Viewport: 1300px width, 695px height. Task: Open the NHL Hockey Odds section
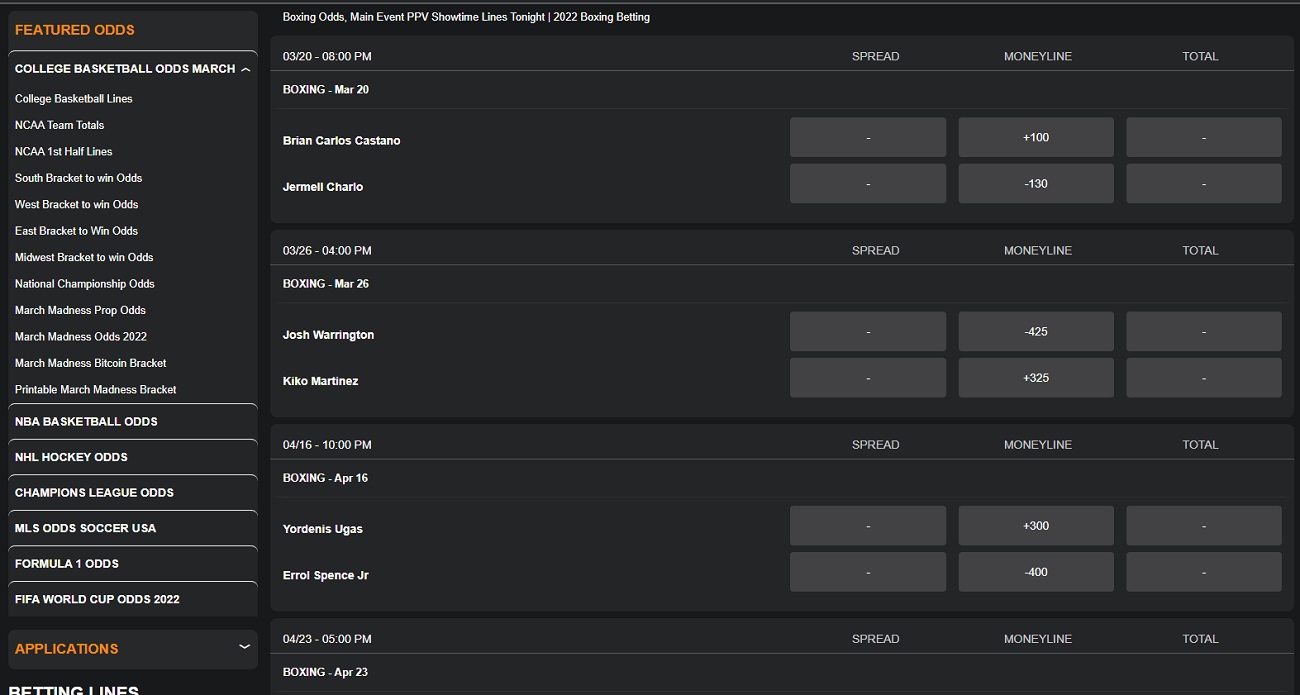point(130,458)
